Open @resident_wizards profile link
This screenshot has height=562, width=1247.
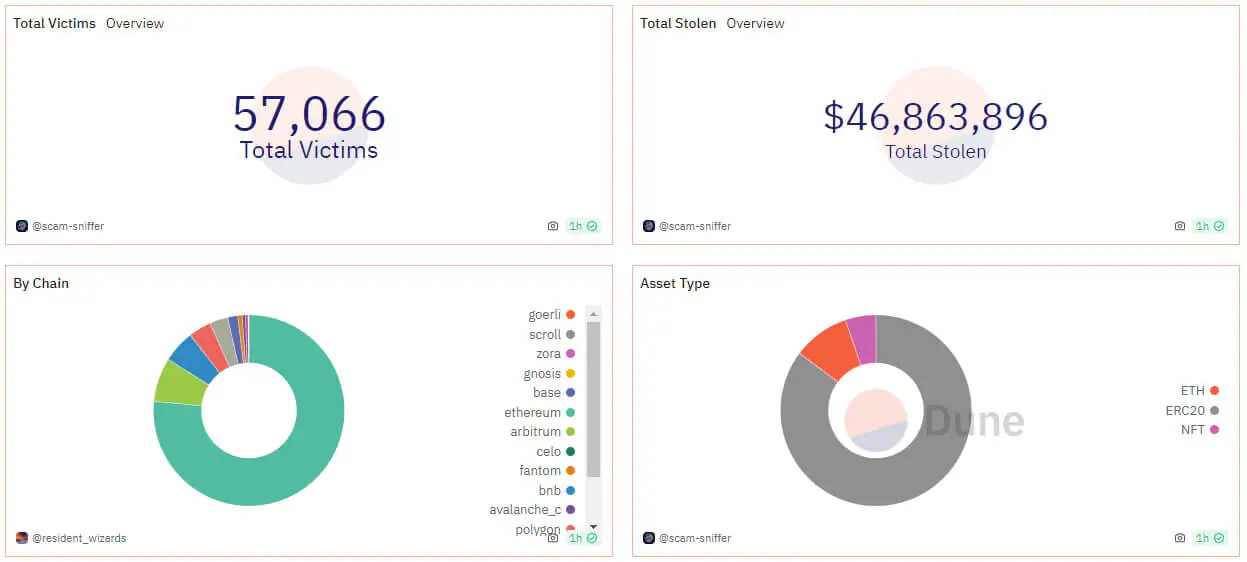pos(79,538)
